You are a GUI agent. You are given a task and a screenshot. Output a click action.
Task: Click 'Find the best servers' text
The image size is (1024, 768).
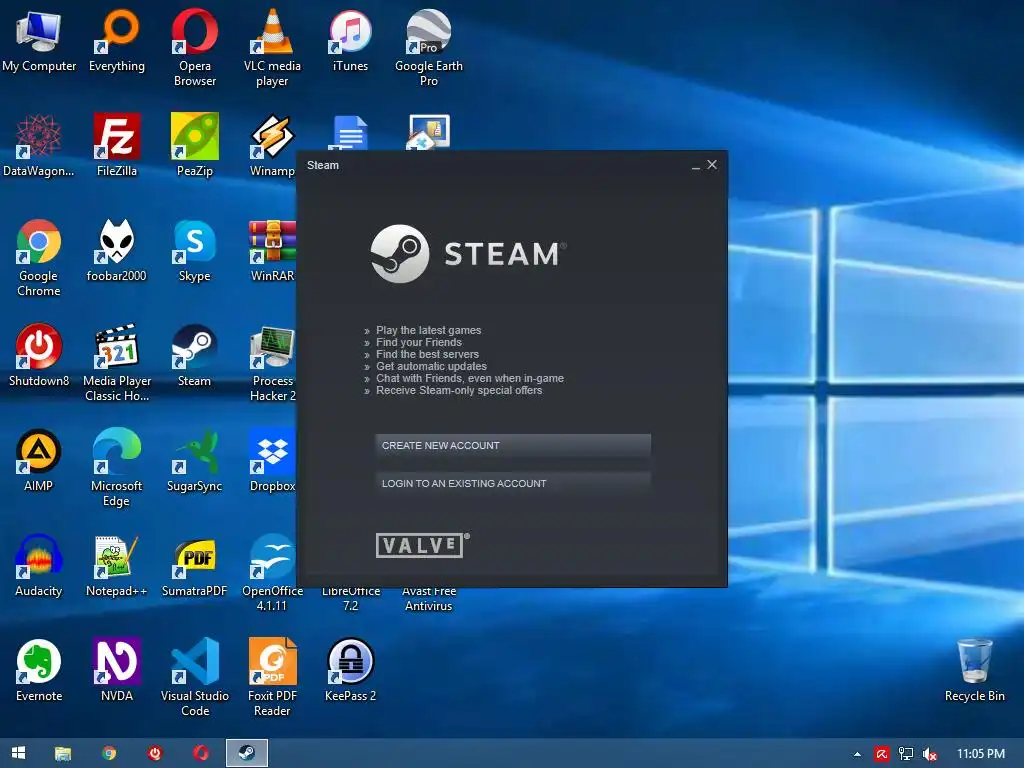tap(427, 354)
